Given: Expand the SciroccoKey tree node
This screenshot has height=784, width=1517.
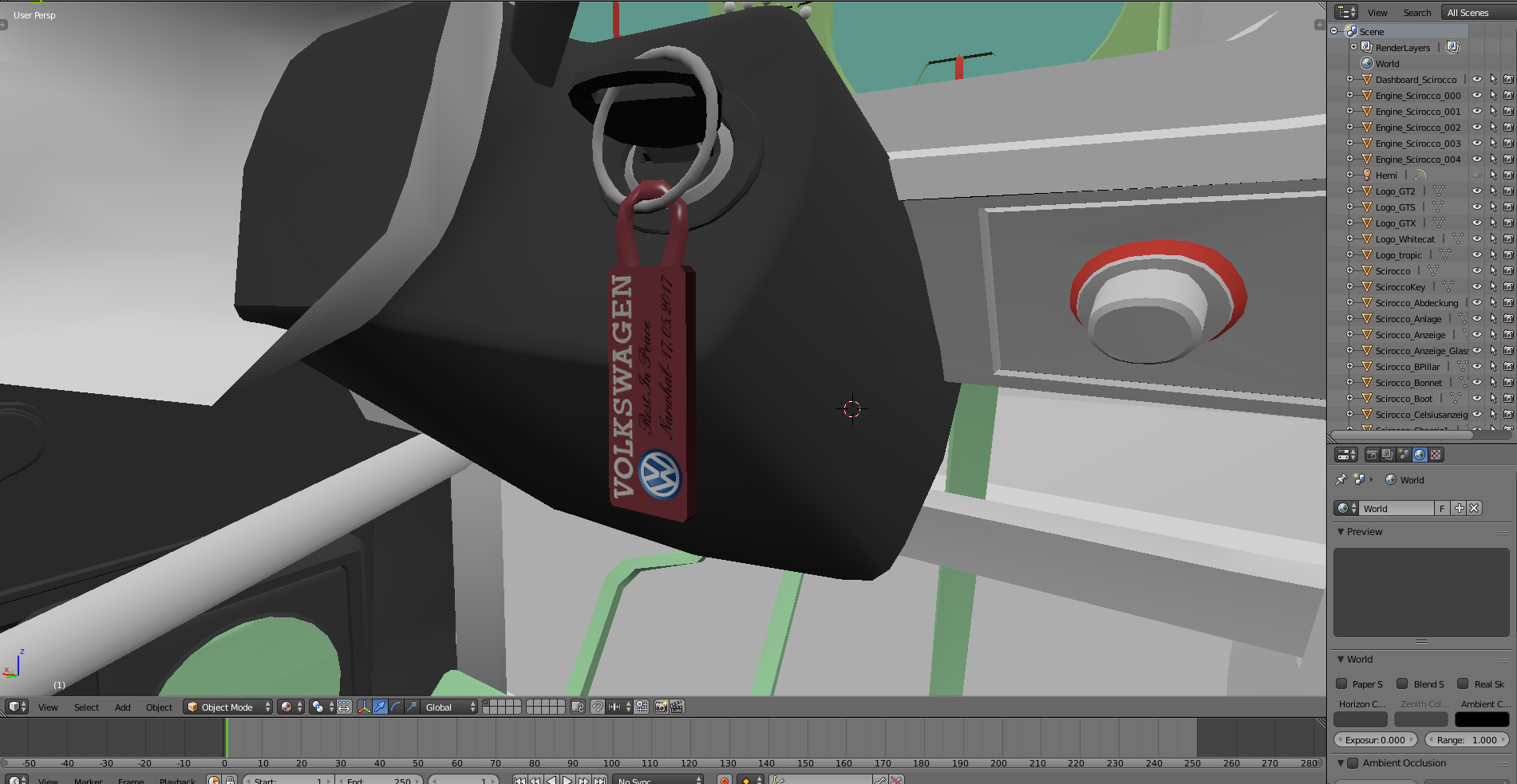Looking at the screenshot, I should 1349,287.
